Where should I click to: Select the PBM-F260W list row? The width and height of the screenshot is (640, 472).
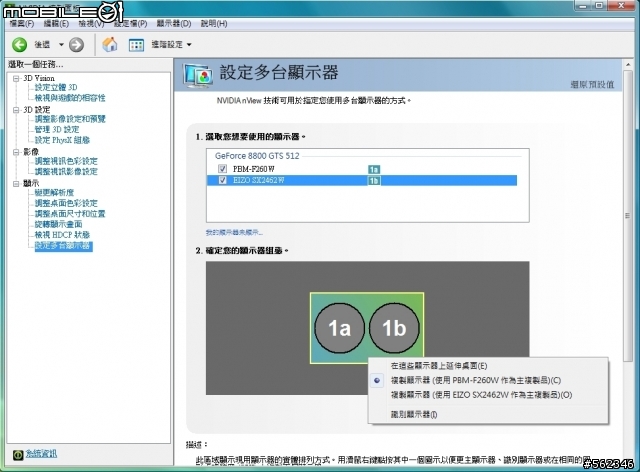(362, 169)
